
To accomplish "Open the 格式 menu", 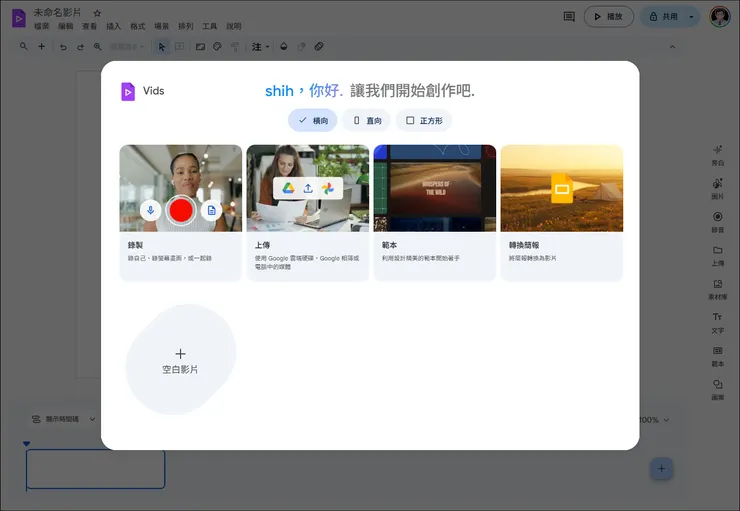I will tap(138, 26).
